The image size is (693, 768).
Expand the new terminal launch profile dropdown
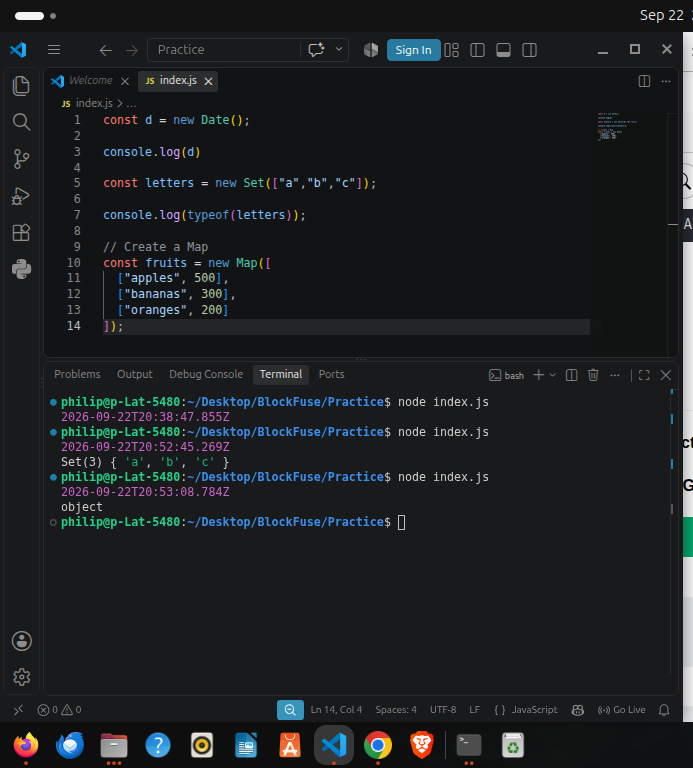(552, 375)
